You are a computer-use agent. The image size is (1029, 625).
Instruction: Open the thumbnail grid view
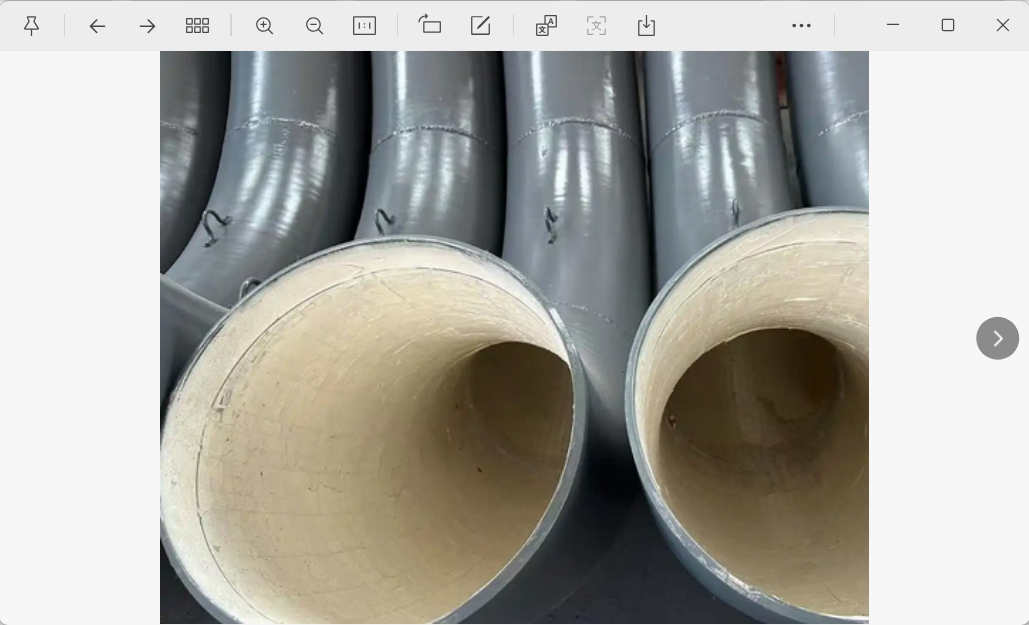pyautogui.click(x=198, y=26)
